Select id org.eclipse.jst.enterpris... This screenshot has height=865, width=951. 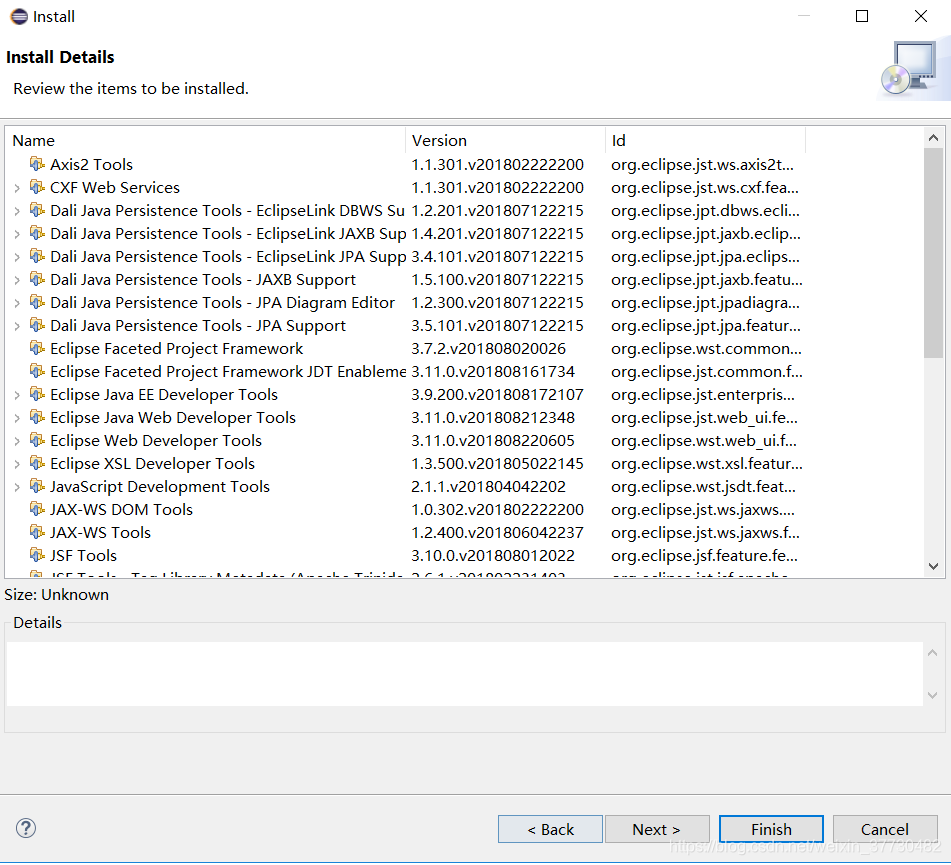[703, 395]
